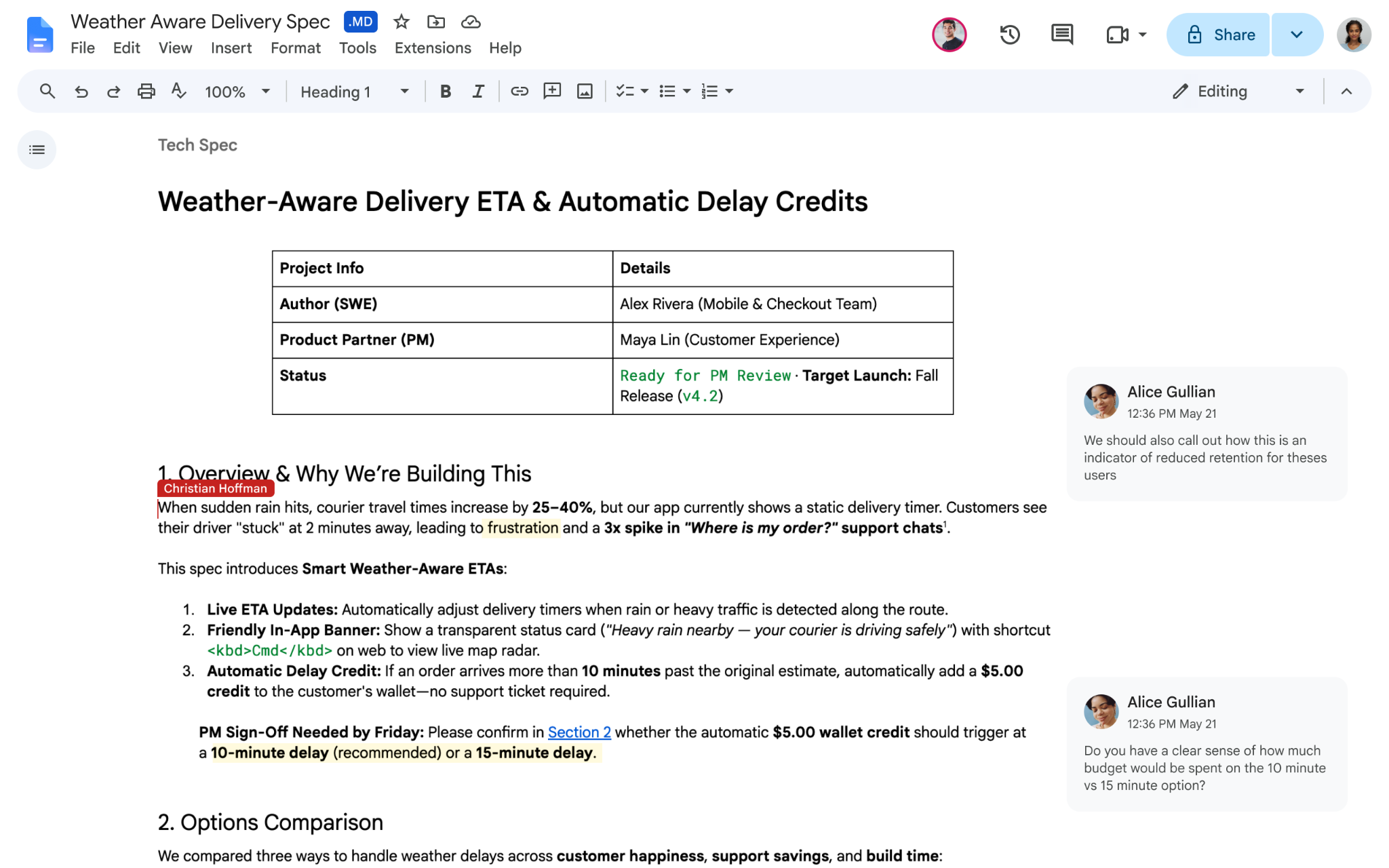This screenshot has height=868, width=1389.
Task: Open the Format menu
Action: [x=296, y=47]
